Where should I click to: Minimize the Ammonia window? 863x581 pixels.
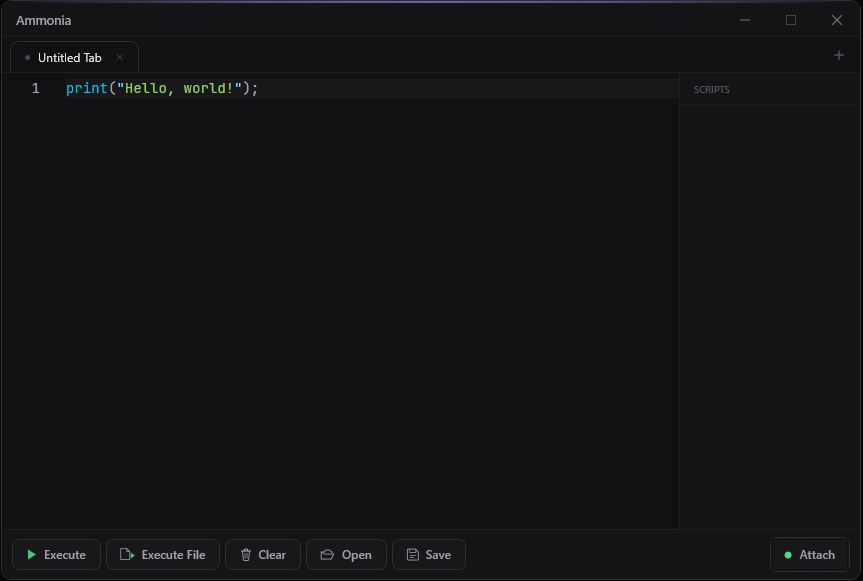(745, 20)
